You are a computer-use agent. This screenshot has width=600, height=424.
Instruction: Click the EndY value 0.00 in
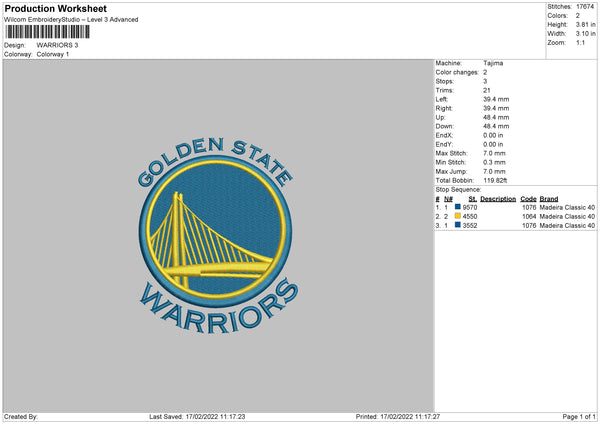[493, 145]
